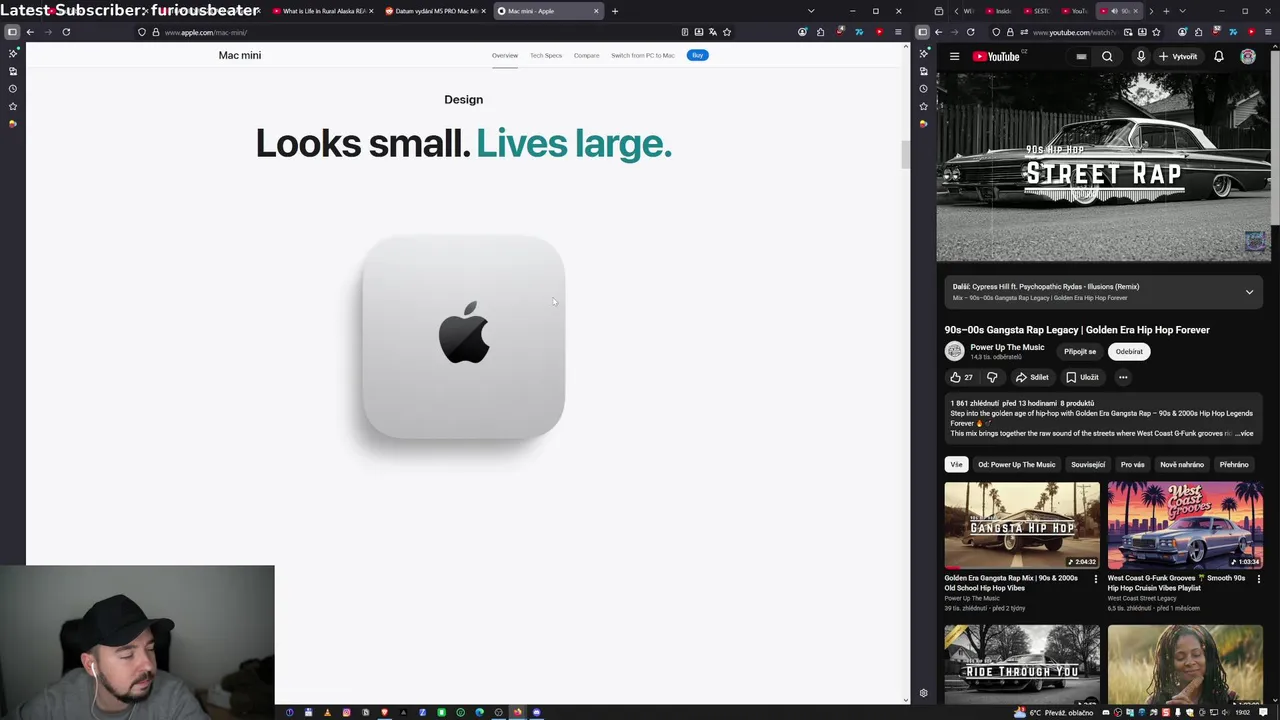Open extensions icon in Apple browser toolbar
This screenshot has width=1280, height=720.
click(x=821, y=32)
